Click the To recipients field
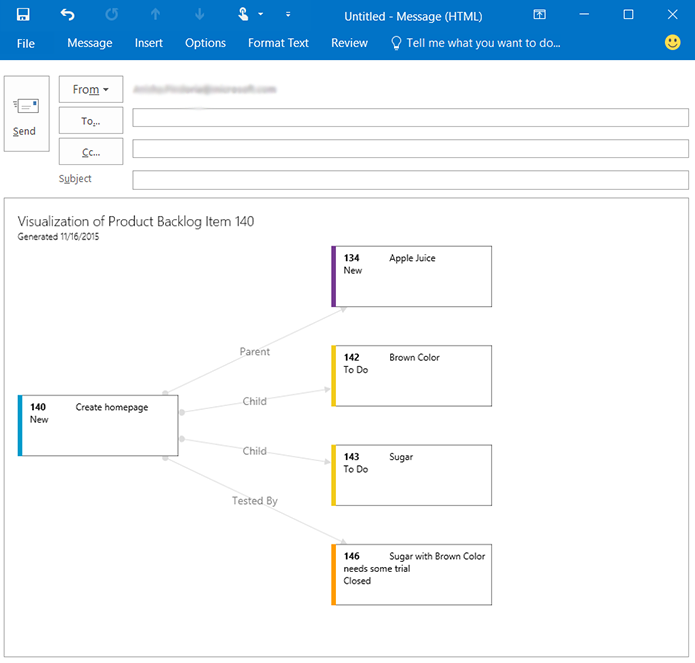The image size is (695, 663). pos(410,118)
